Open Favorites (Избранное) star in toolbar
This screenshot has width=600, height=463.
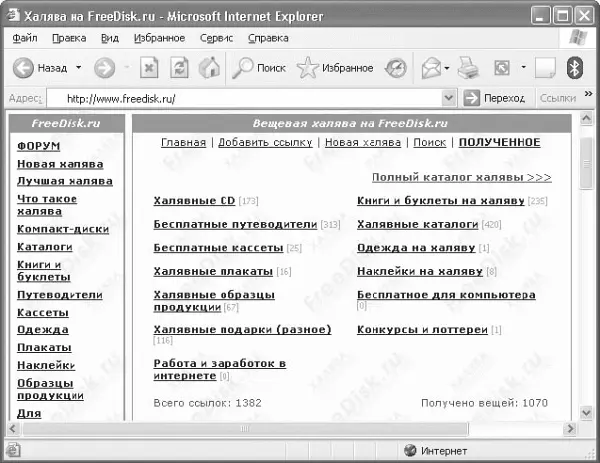click(x=335, y=68)
